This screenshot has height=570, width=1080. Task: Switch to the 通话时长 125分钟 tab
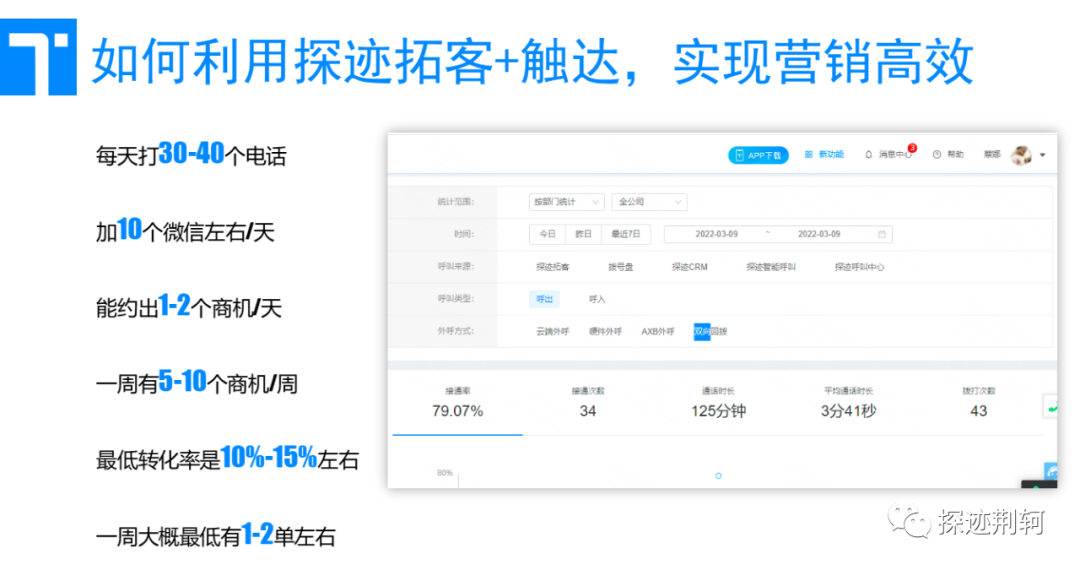pos(718,403)
